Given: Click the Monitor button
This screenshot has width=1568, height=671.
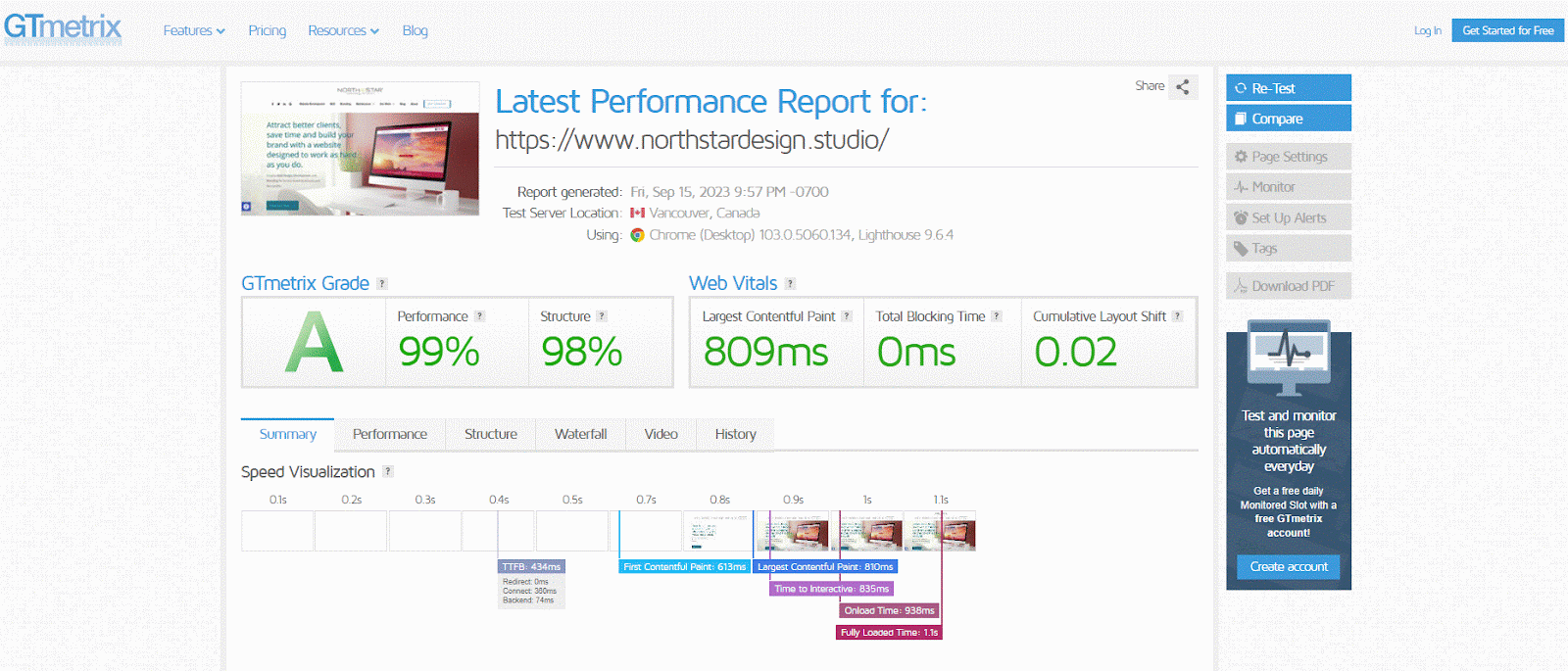Looking at the screenshot, I should tap(1289, 187).
